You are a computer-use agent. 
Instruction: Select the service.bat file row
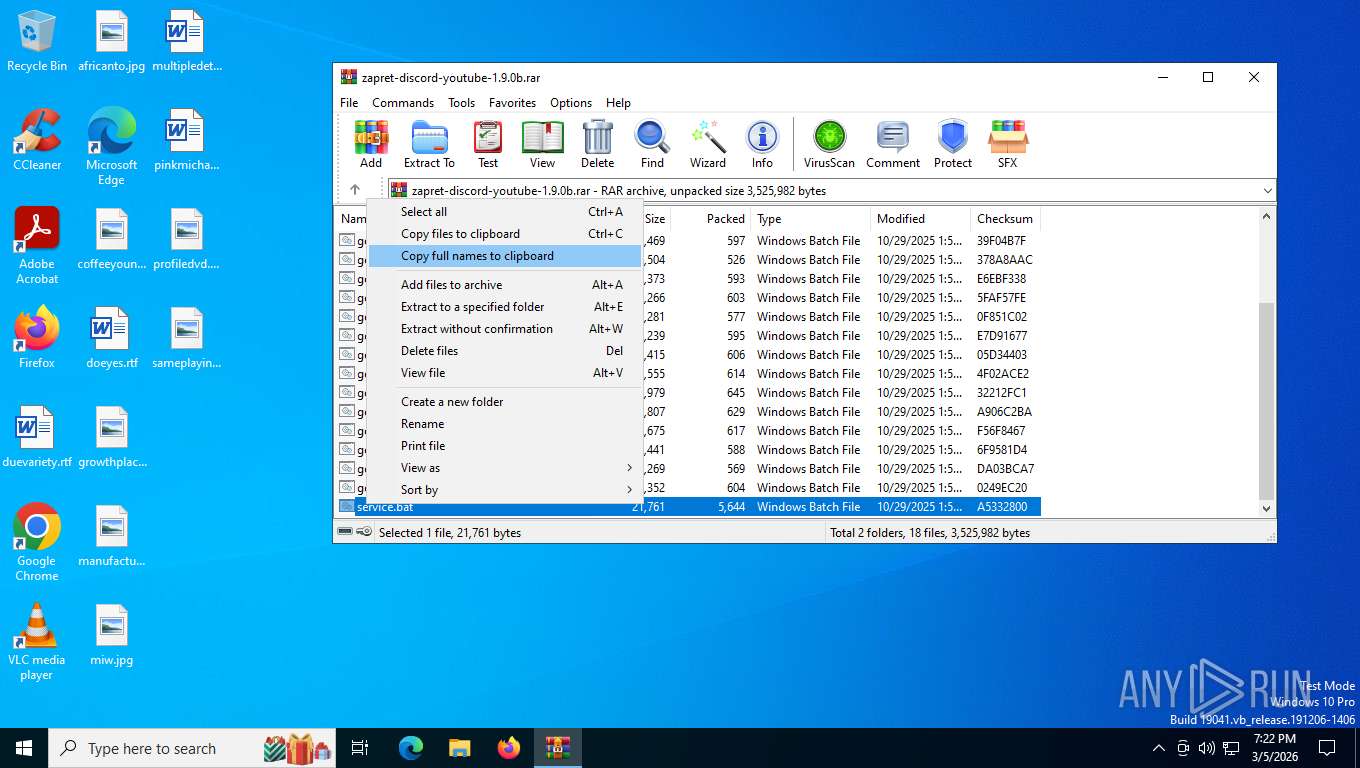[689, 507]
